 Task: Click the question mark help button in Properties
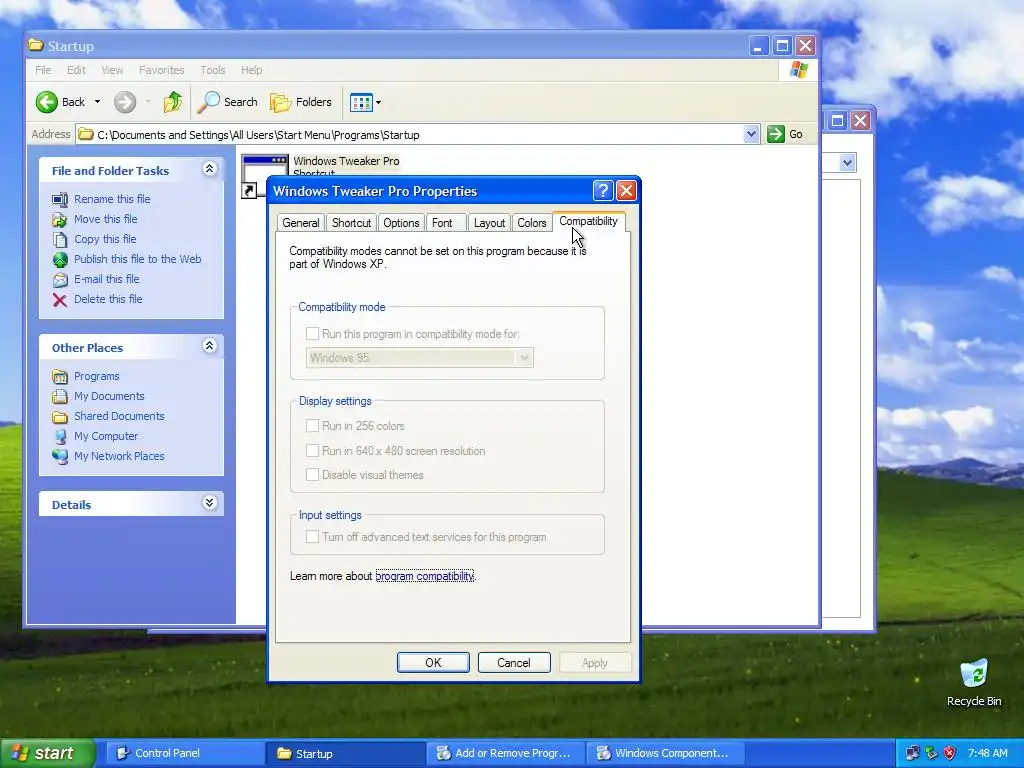(x=602, y=191)
